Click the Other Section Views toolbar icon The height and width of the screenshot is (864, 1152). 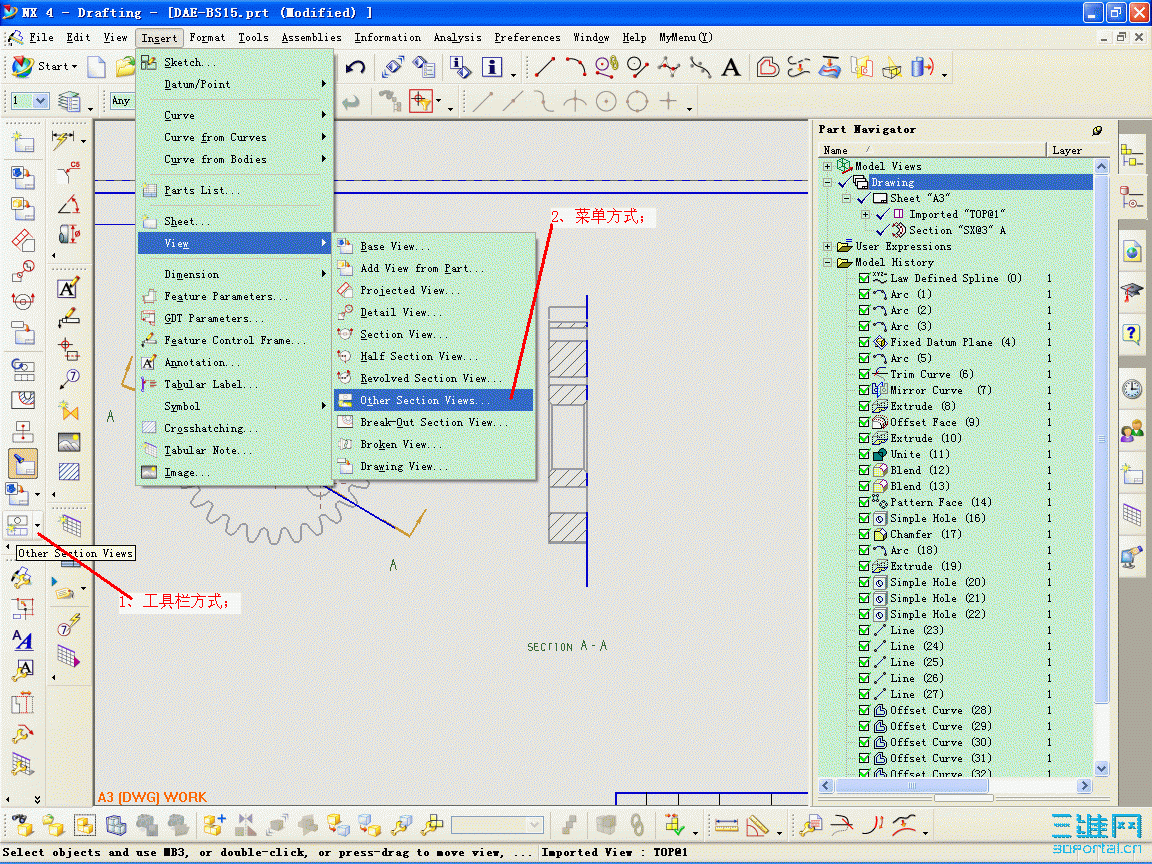tap(18, 525)
